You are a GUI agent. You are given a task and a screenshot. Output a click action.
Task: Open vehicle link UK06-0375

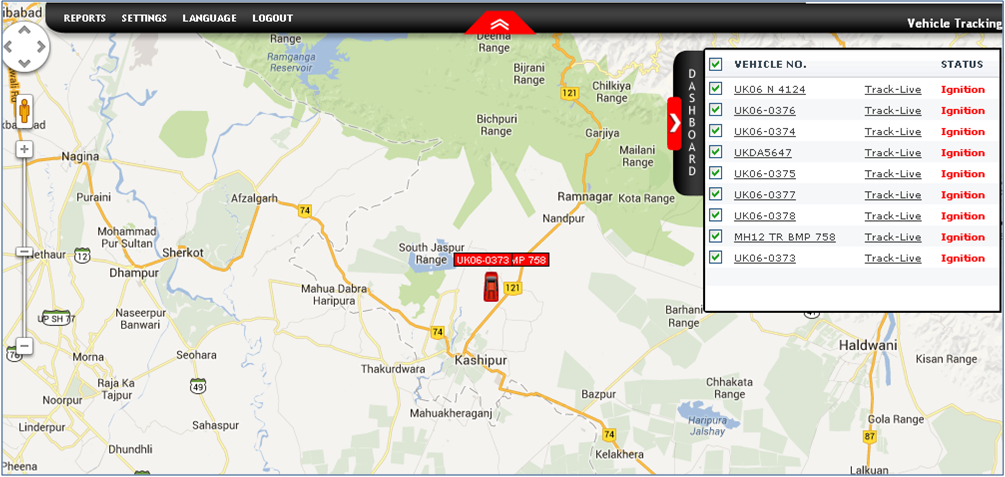(765, 174)
